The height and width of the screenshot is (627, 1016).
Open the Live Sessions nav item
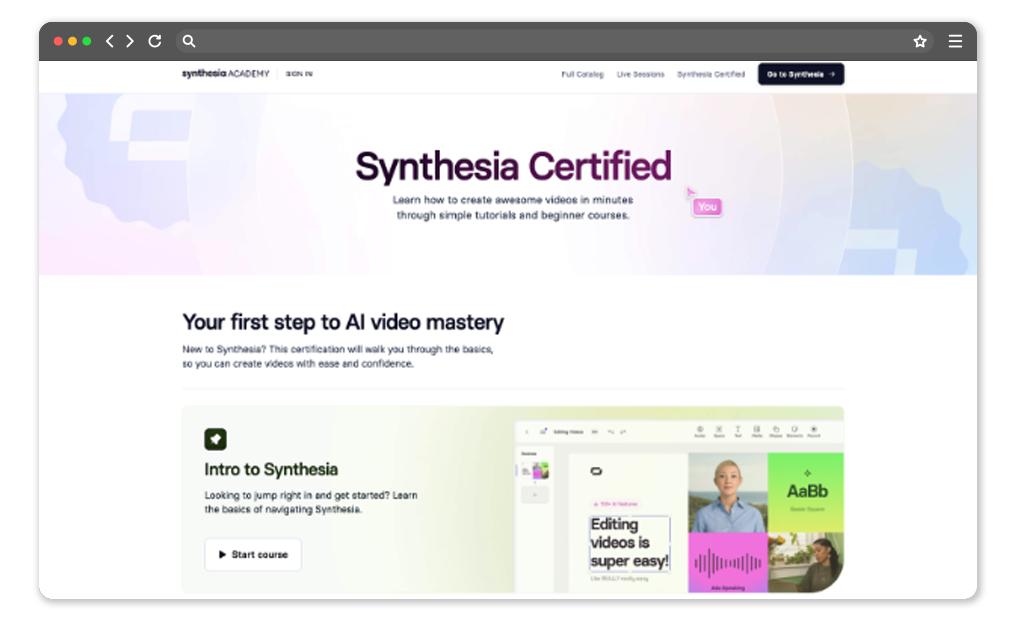[640, 74]
